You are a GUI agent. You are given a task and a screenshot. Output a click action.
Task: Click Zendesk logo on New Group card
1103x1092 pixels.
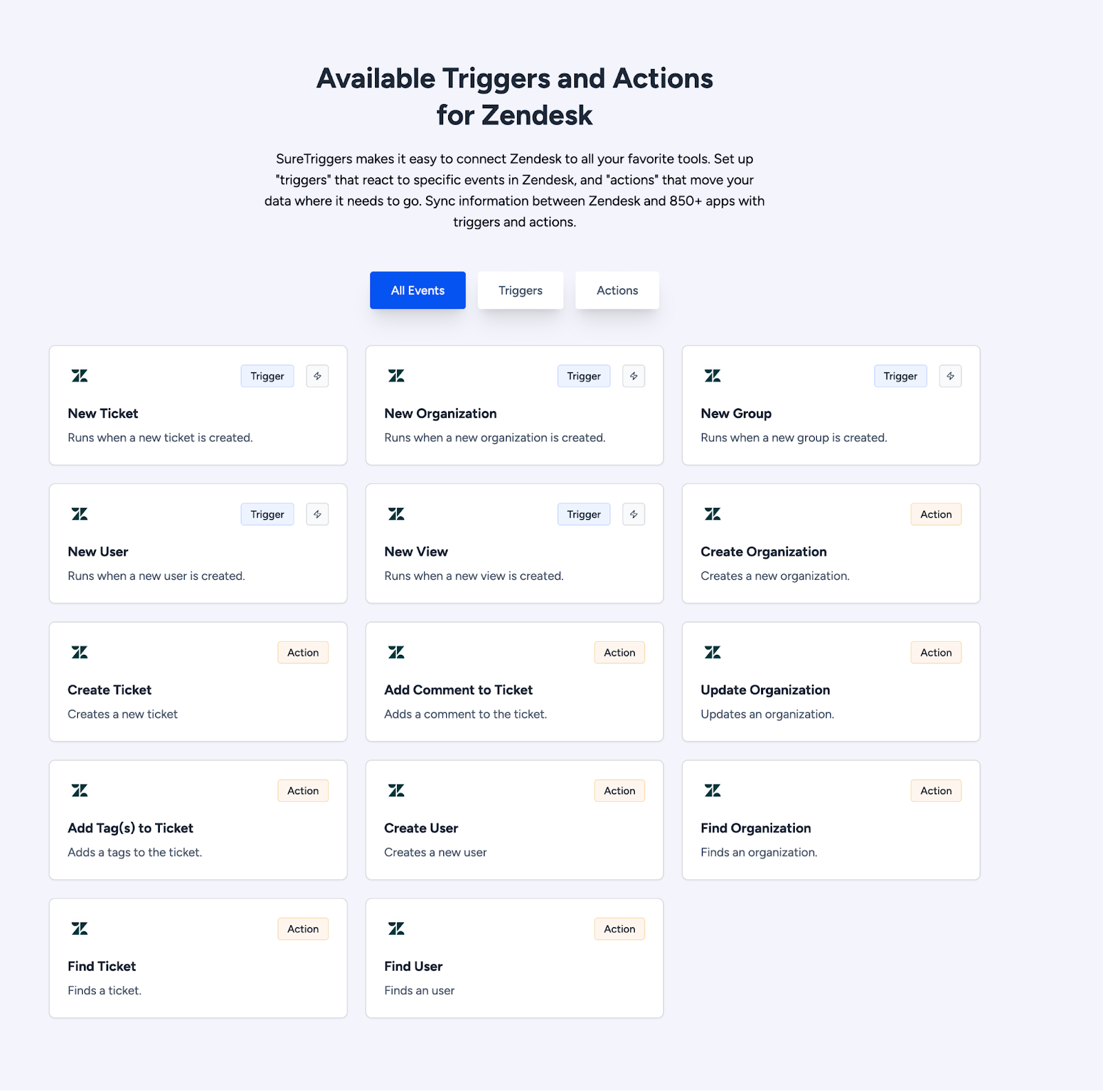tap(713, 376)
